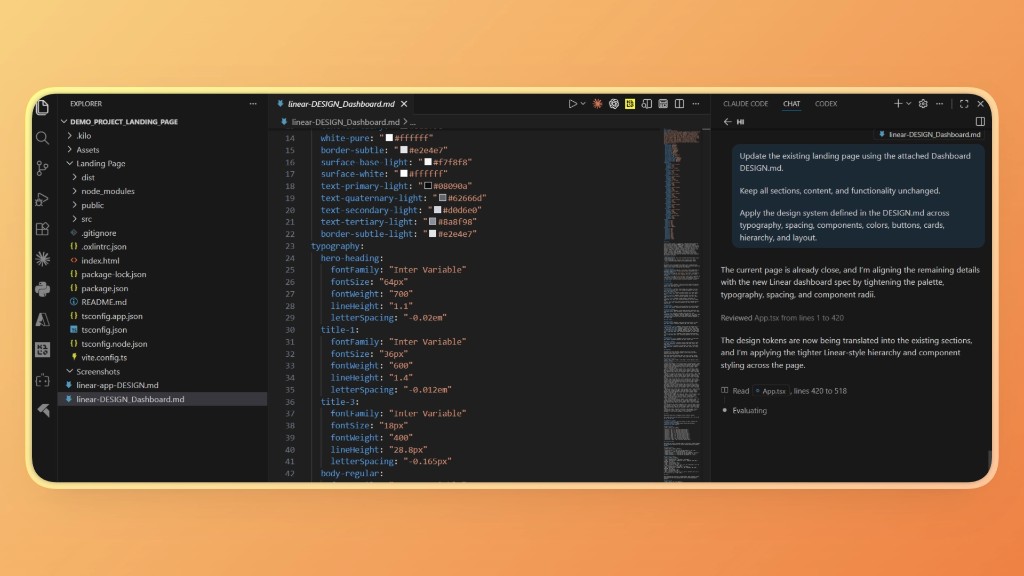Viewport: 1024px width, 576px height.
Task: Switch to the CHAT tab
Action: click(792, 104)
